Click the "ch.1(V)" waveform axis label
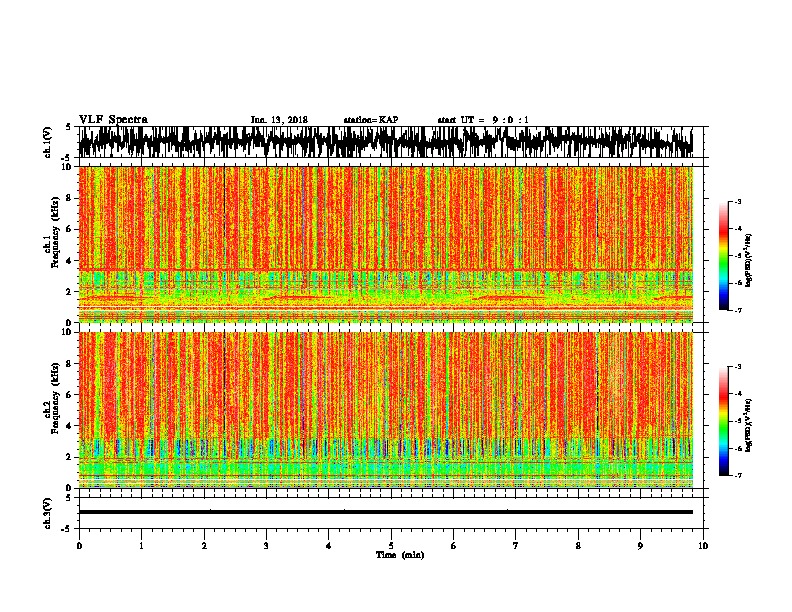 [48, 142]
